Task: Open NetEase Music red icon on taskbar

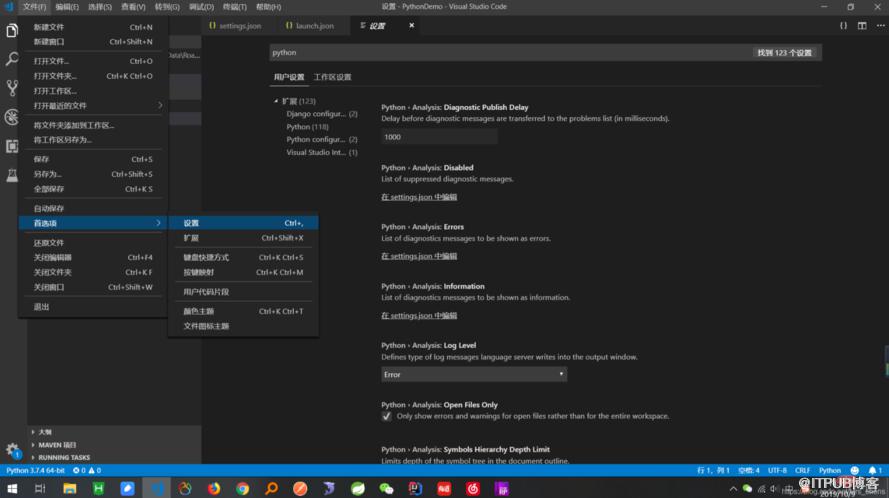Action: 473,488
